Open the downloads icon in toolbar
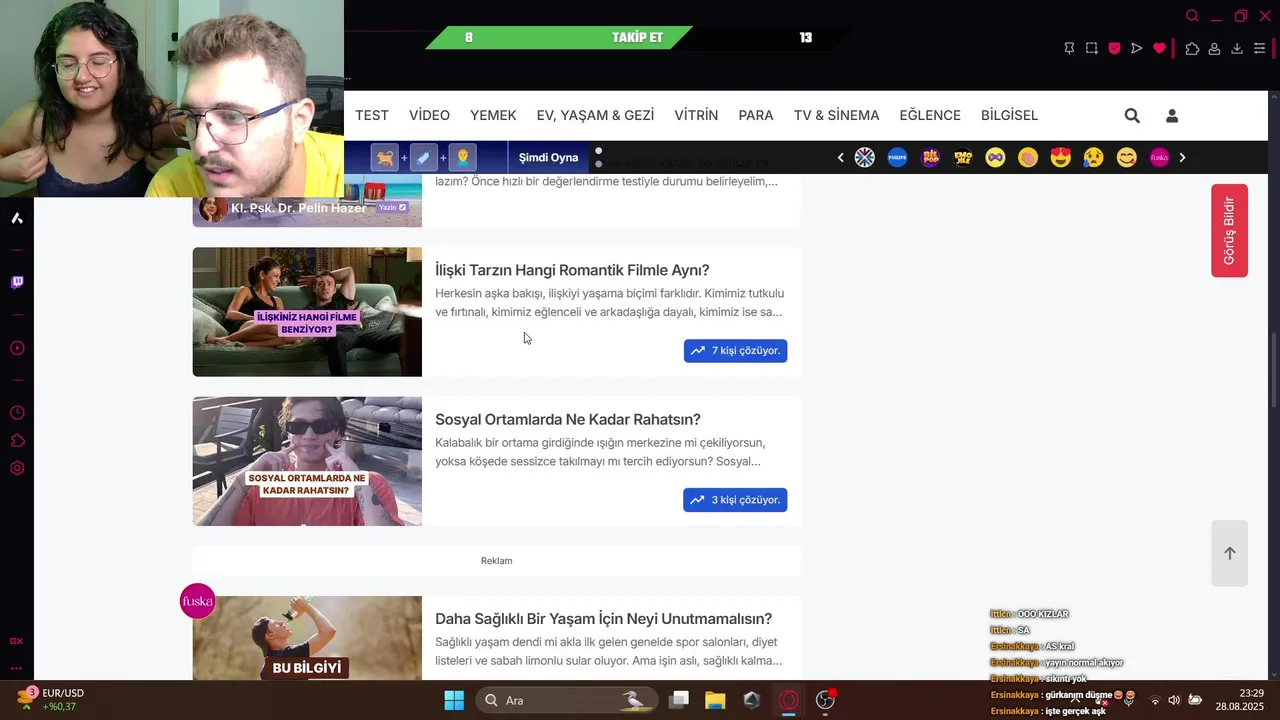The height and width of the screenshot is (720, 1280). click(1237, 48)
